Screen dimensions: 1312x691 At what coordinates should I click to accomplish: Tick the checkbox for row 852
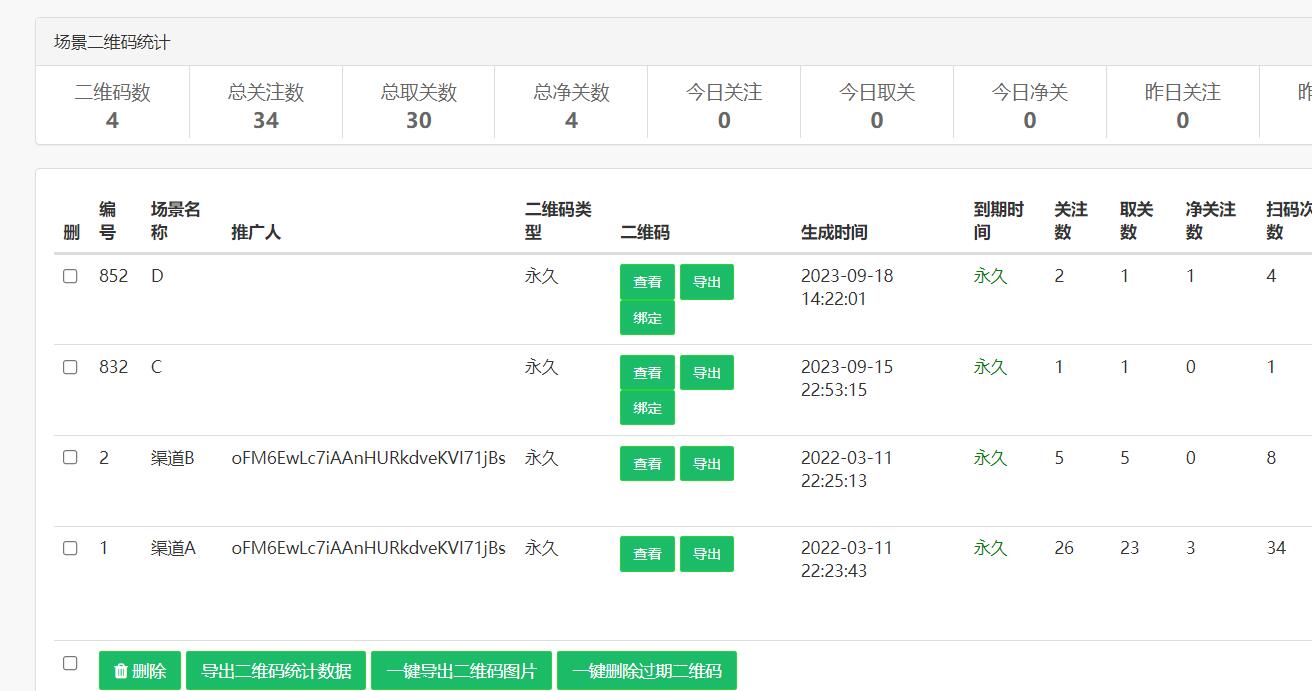pos(70,276)
